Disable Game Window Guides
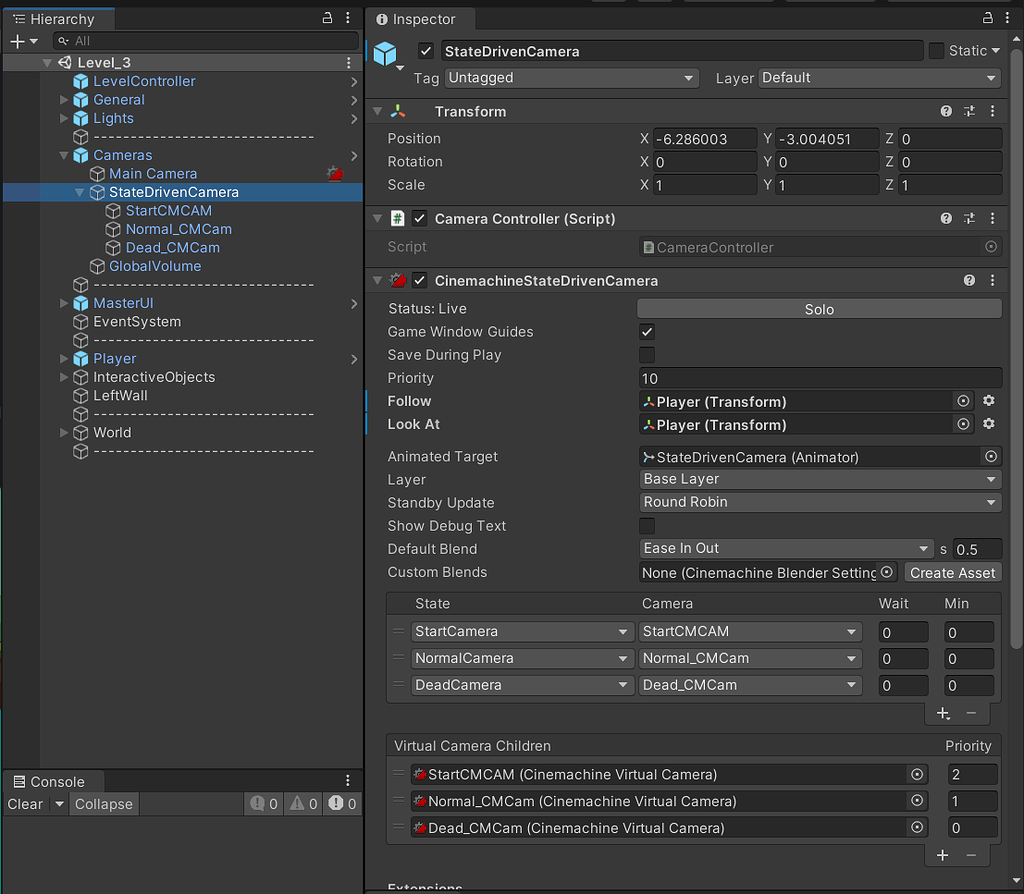 click(646, 331)
